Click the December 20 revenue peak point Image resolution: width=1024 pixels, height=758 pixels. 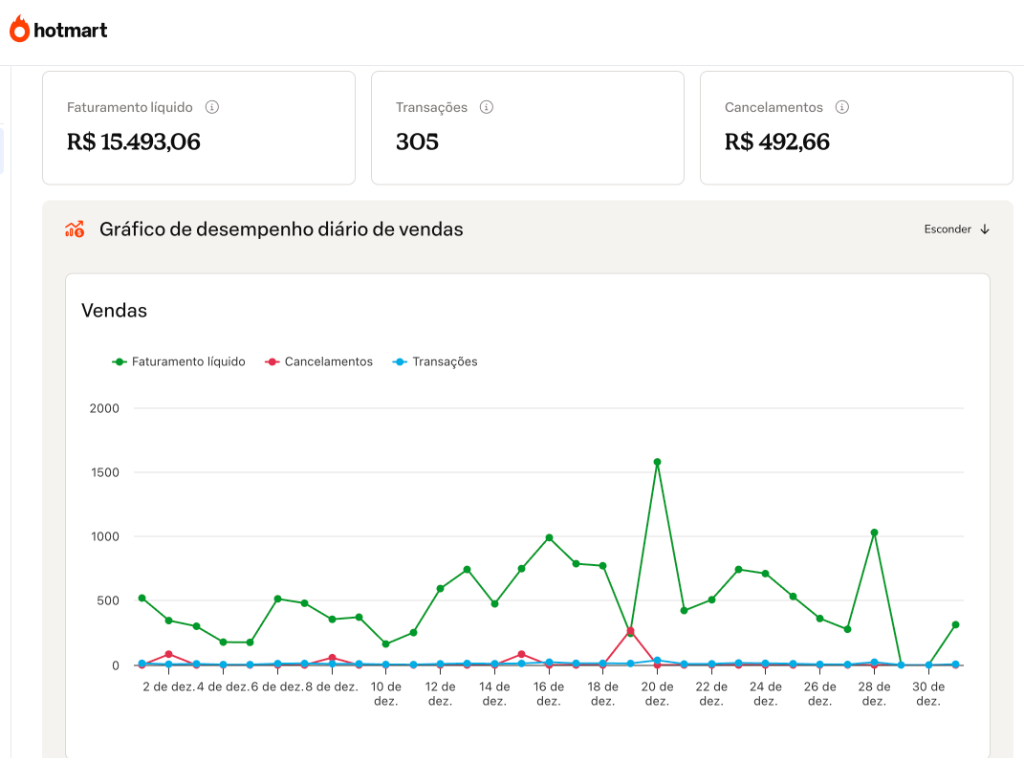657,462
